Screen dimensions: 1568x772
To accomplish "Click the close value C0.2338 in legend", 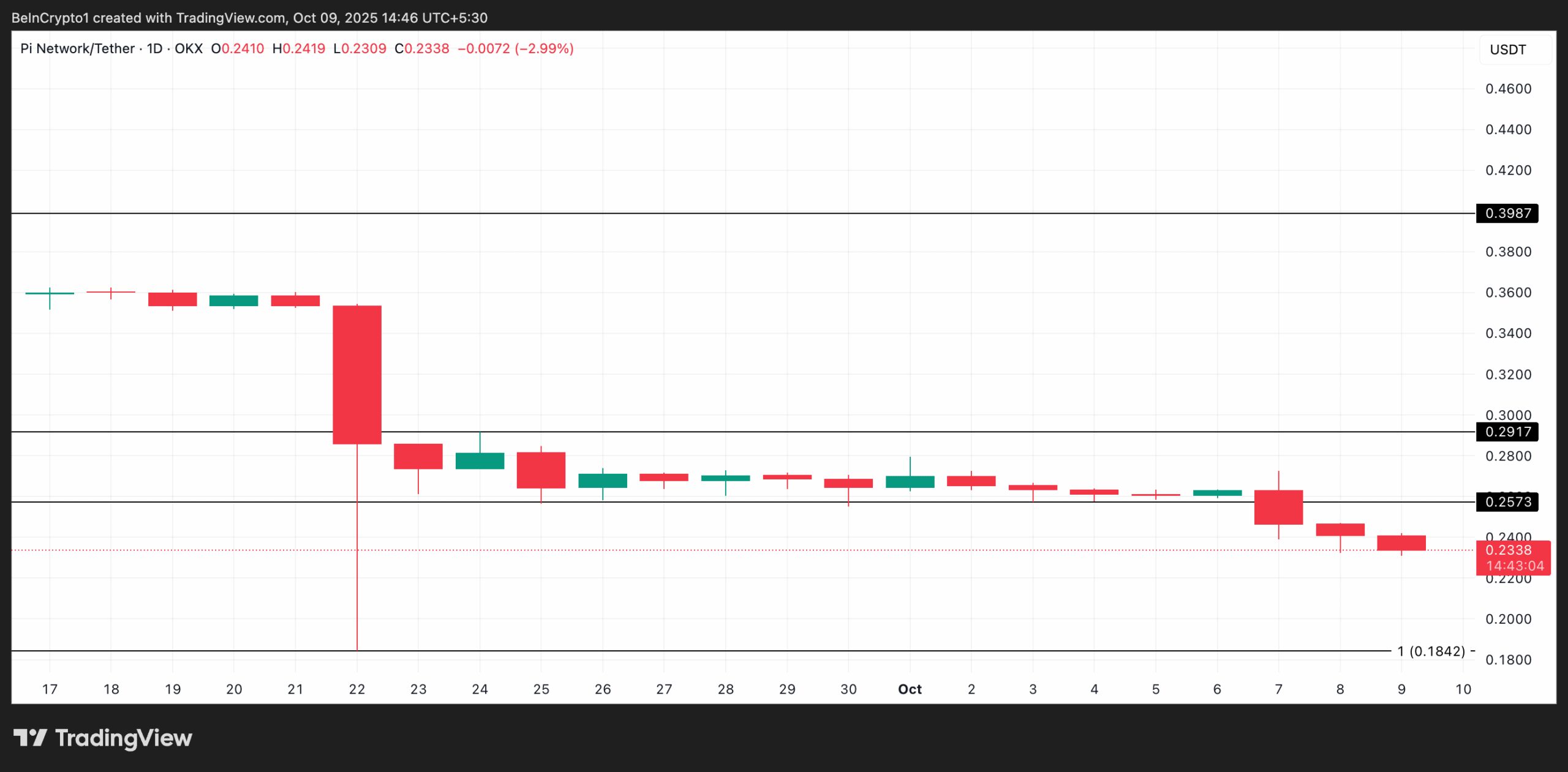I will (x=422, y=48).
